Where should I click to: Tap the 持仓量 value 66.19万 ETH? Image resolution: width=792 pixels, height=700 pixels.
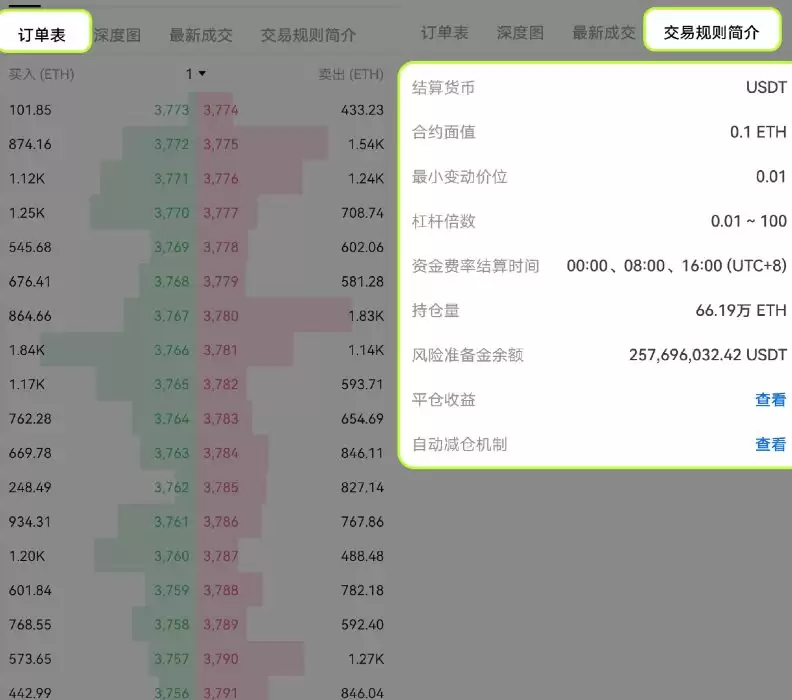point(740,311)
